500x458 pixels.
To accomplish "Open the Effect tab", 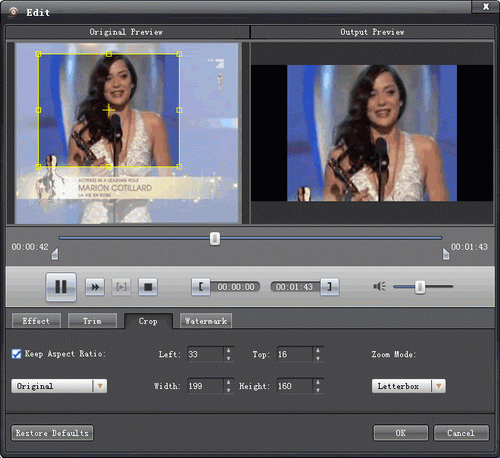I will (36, 321).
